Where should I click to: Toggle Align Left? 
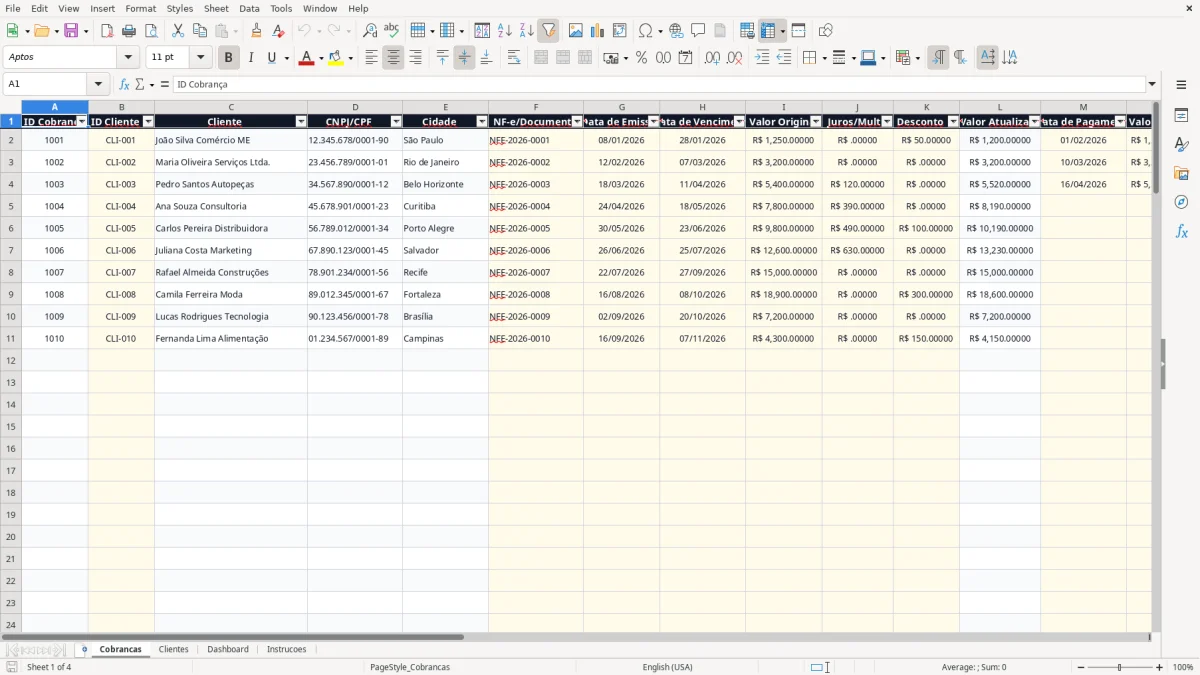coord(371,58)
